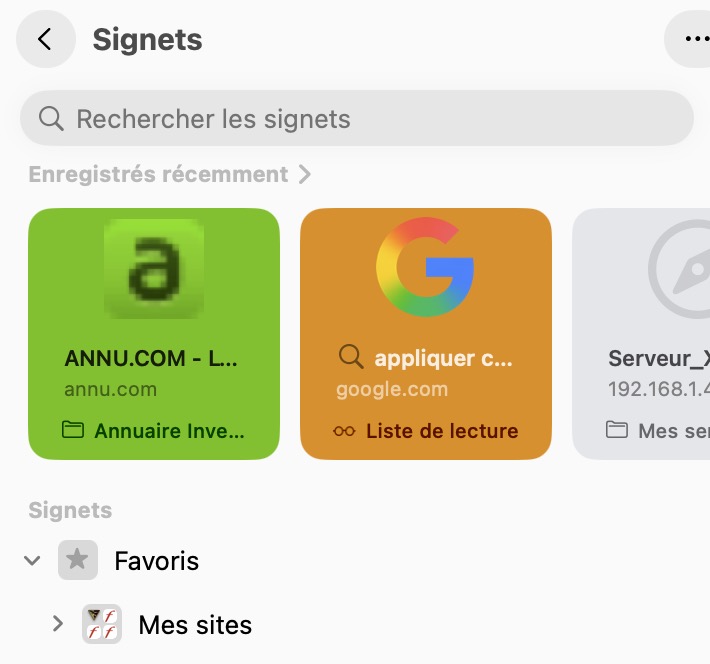Open the more options ellipsis menu
Screen dimensions: 710x664
[x=694, y=39]
